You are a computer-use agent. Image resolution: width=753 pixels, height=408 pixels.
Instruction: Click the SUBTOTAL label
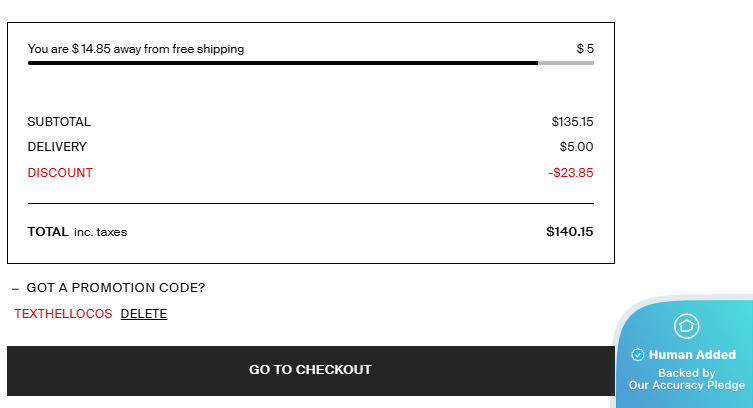coord(59,122)
